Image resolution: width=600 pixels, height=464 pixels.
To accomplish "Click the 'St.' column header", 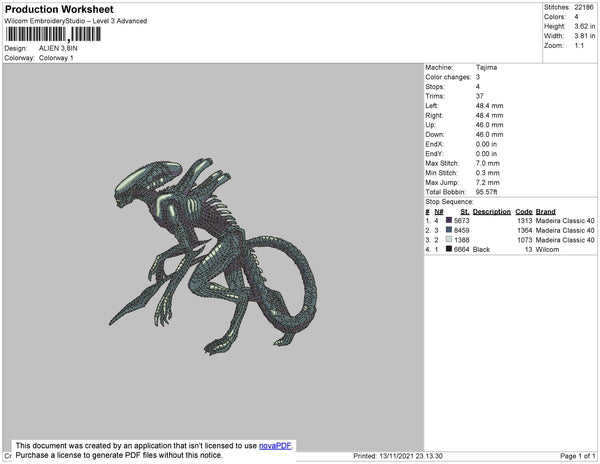I will click(465, 212).
